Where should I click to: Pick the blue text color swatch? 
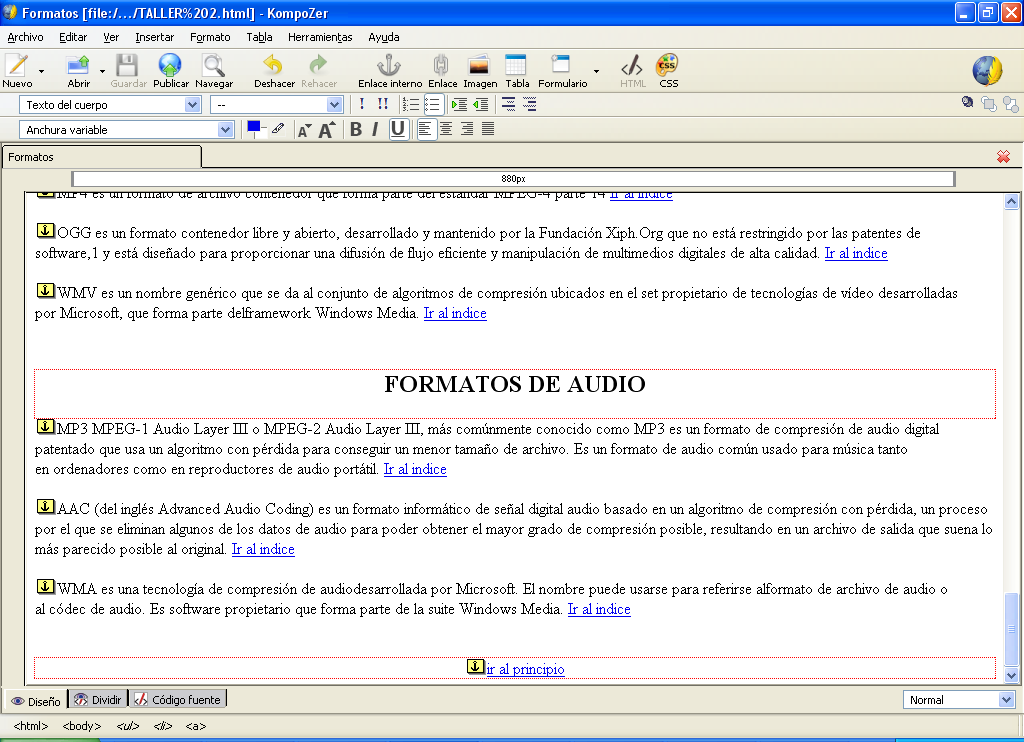254,127
